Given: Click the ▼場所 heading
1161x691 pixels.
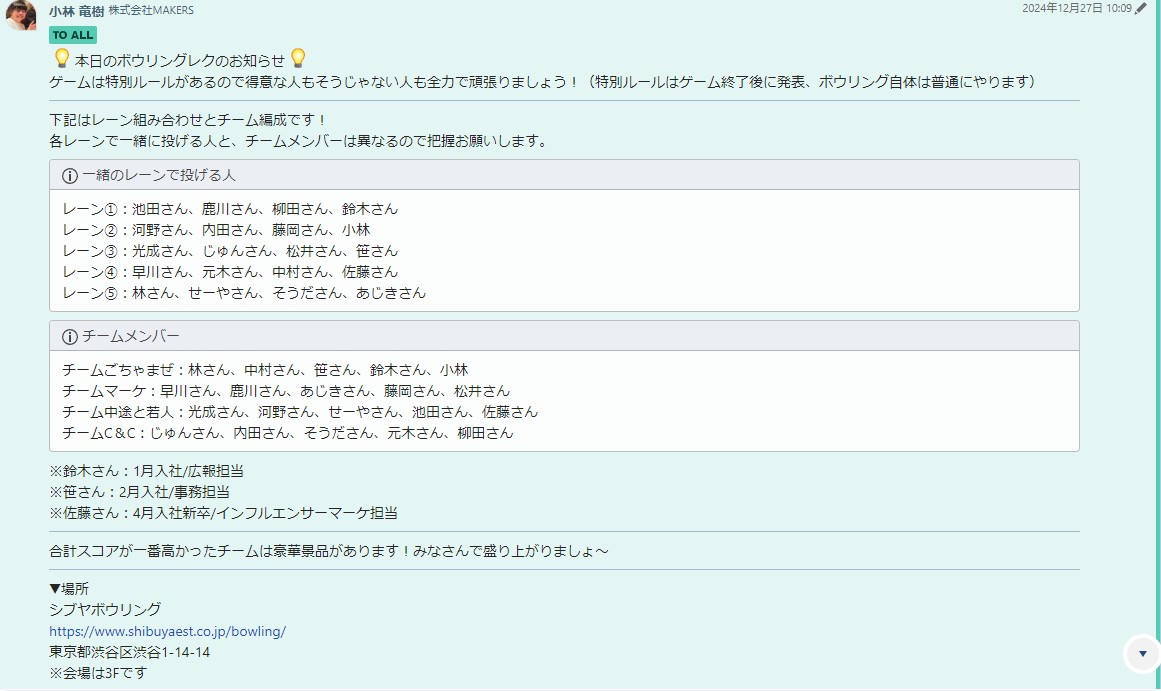Looking at the screenshot, I should 69,588.
